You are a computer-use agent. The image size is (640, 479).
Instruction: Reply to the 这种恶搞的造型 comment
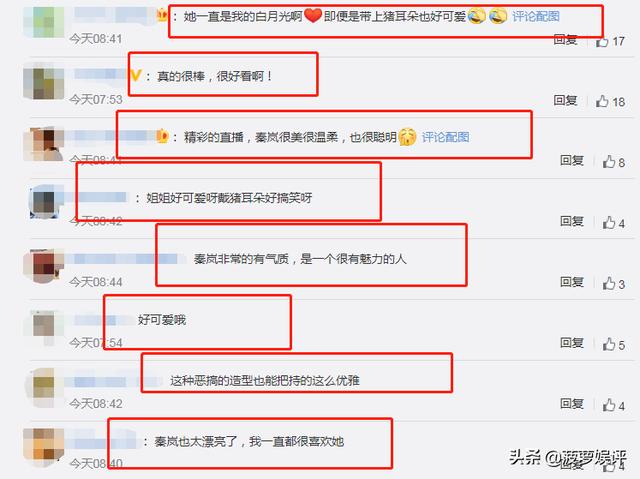click(572, 404)
